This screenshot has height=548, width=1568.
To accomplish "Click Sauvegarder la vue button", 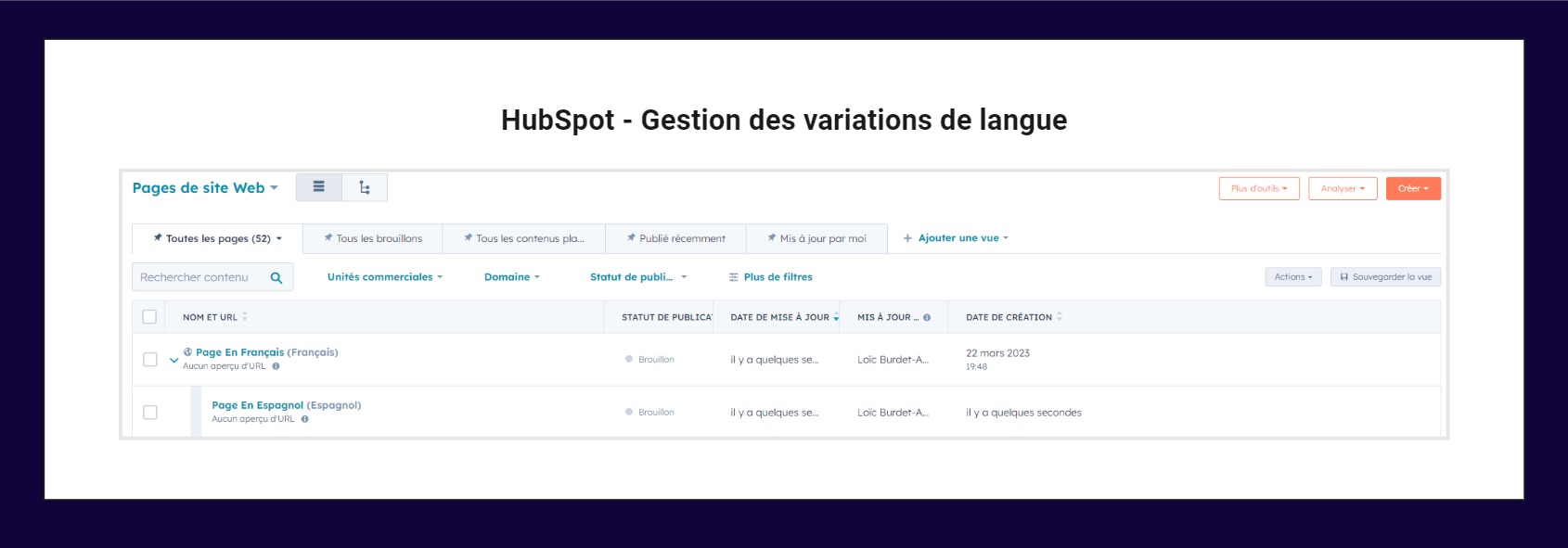I will coord(1386,277).
